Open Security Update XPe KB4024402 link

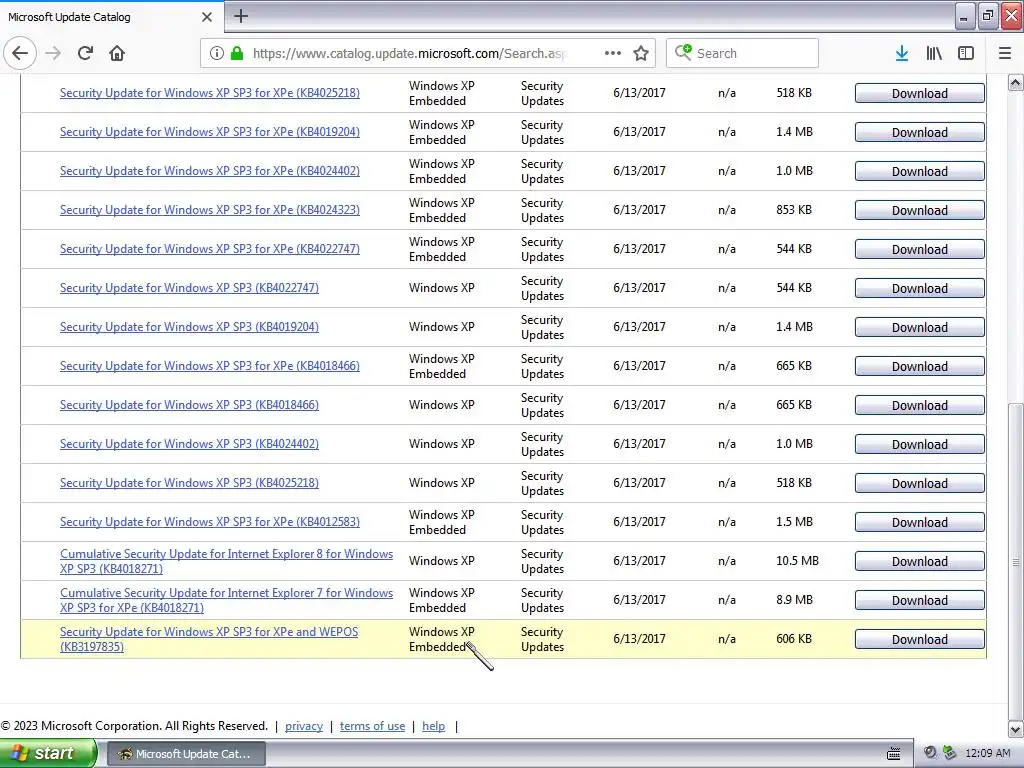pos(210,171)
